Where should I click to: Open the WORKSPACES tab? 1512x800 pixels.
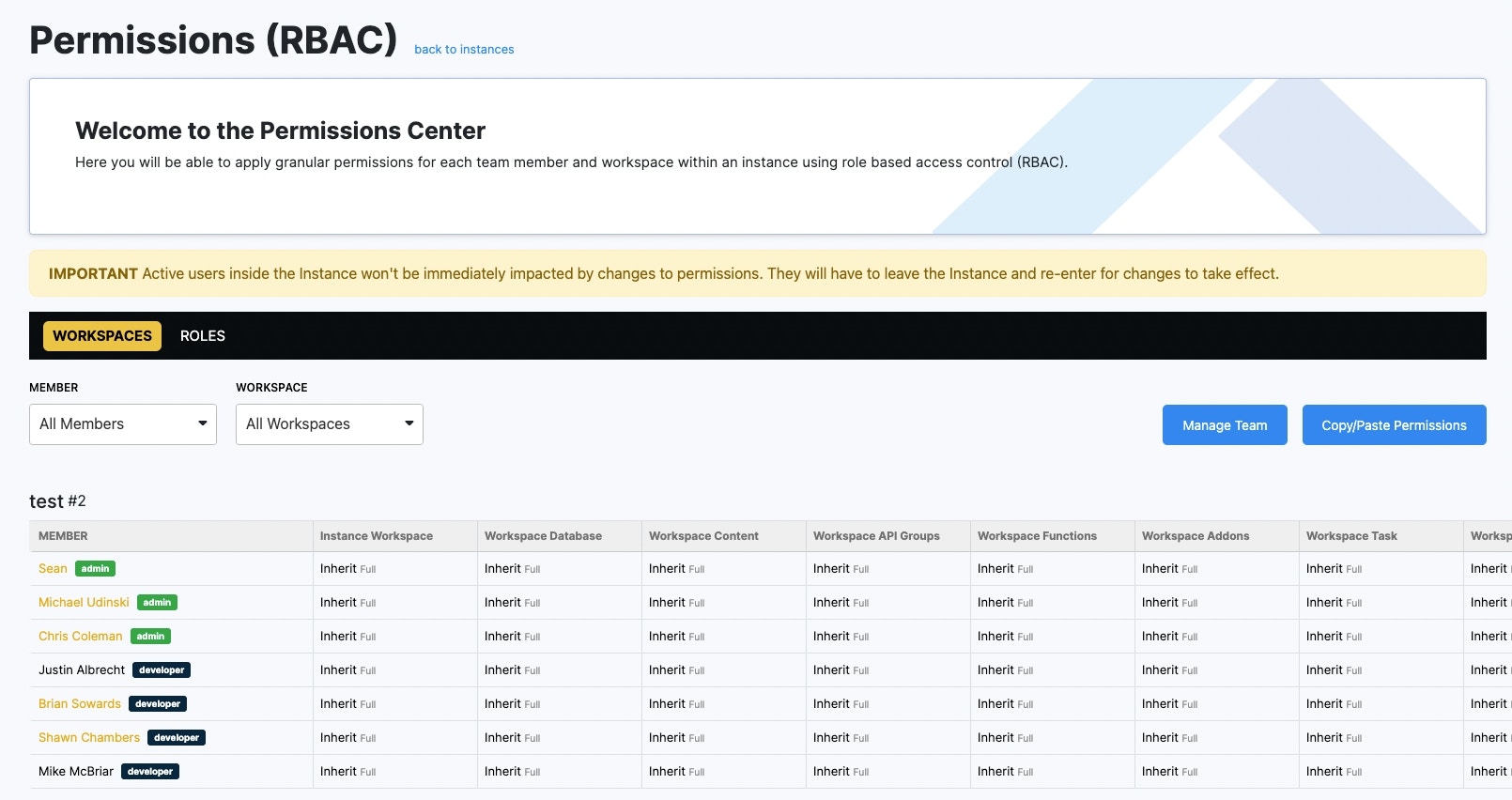point(102,336)
